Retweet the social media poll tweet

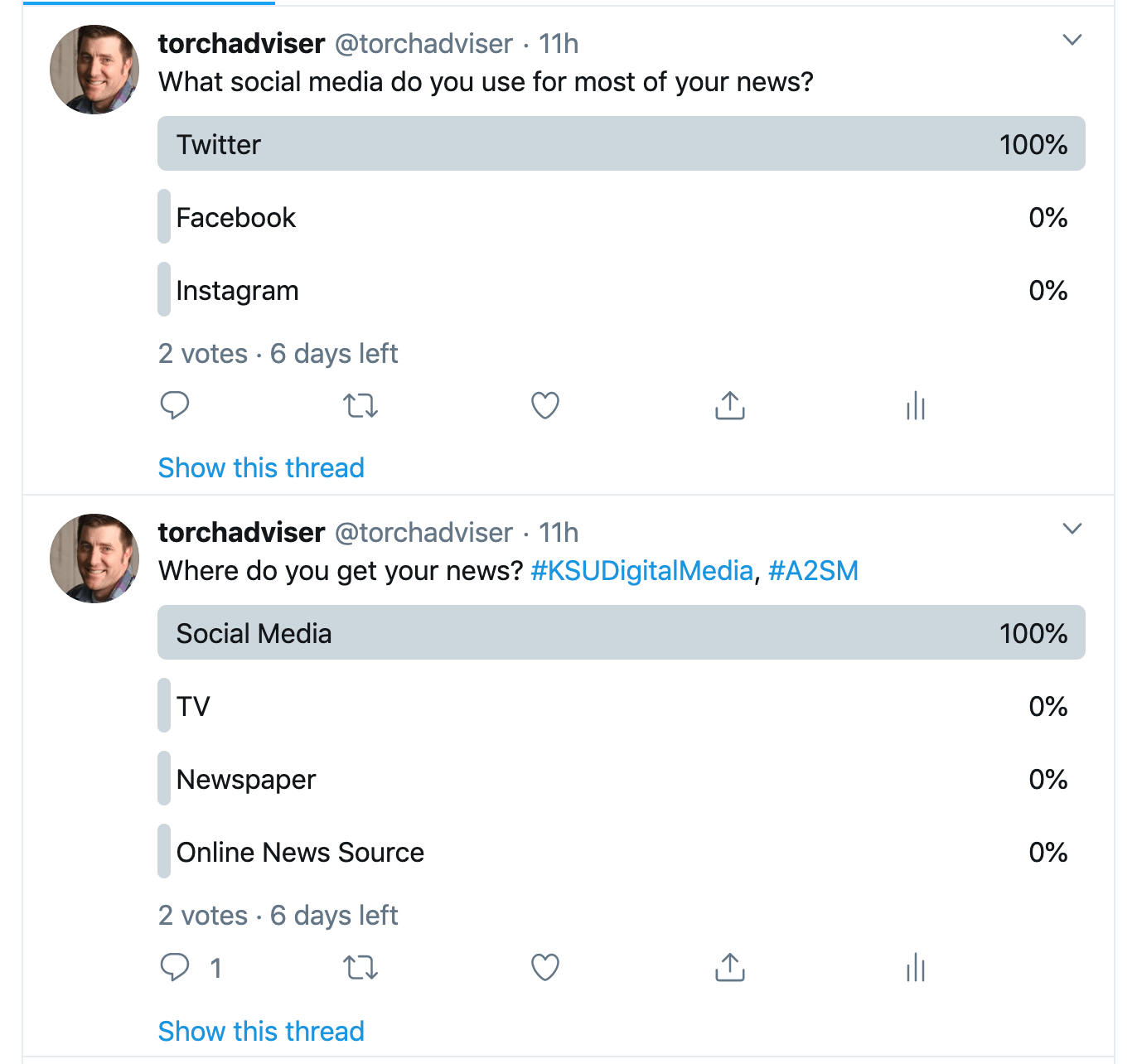pyautogui.click(x=360, y=406)
